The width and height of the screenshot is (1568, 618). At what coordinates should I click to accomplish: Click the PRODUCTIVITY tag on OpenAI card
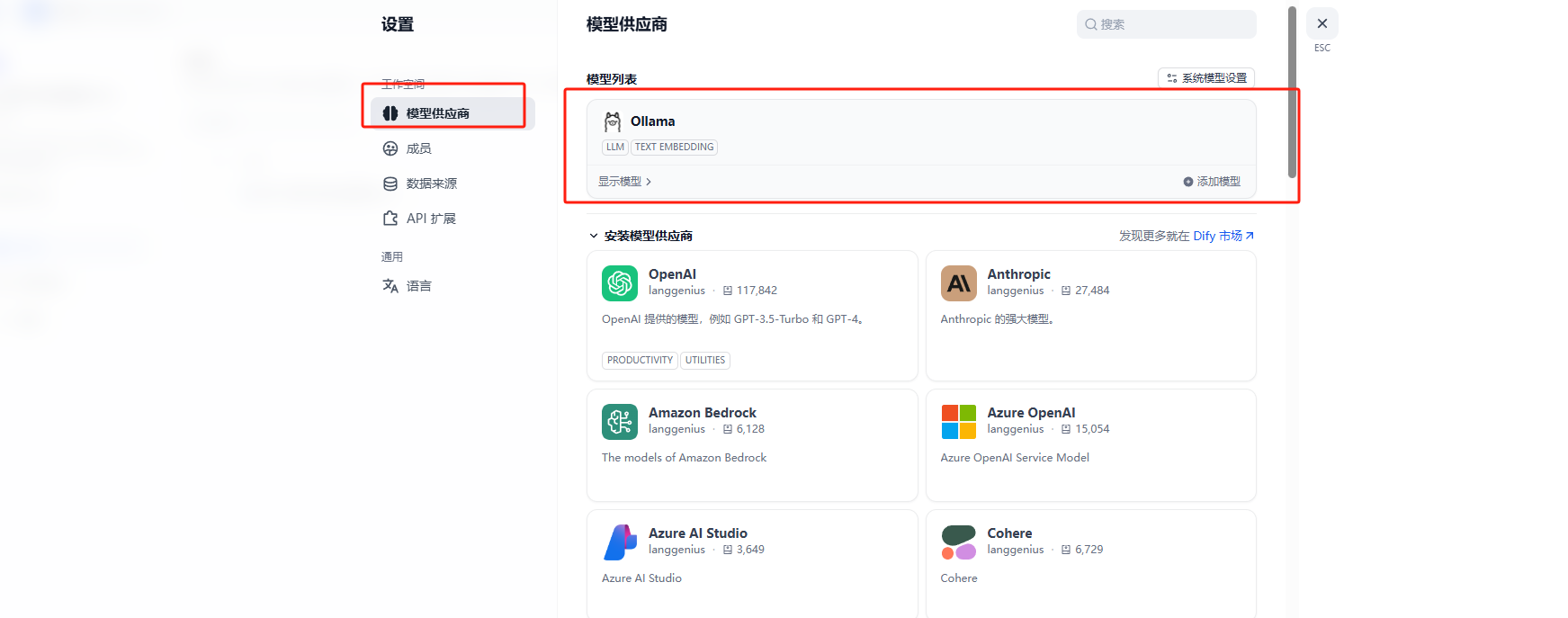[640, 361]
